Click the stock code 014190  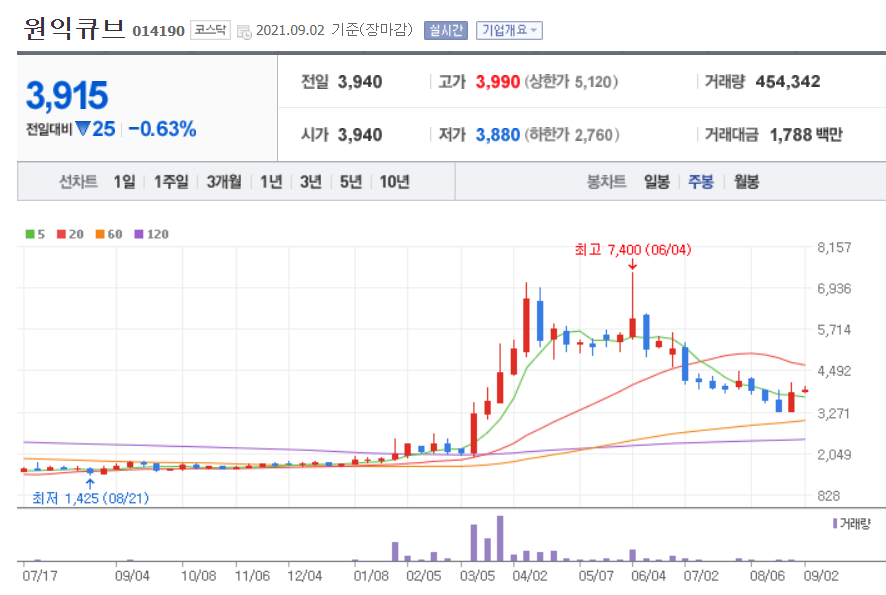point(159,31)
